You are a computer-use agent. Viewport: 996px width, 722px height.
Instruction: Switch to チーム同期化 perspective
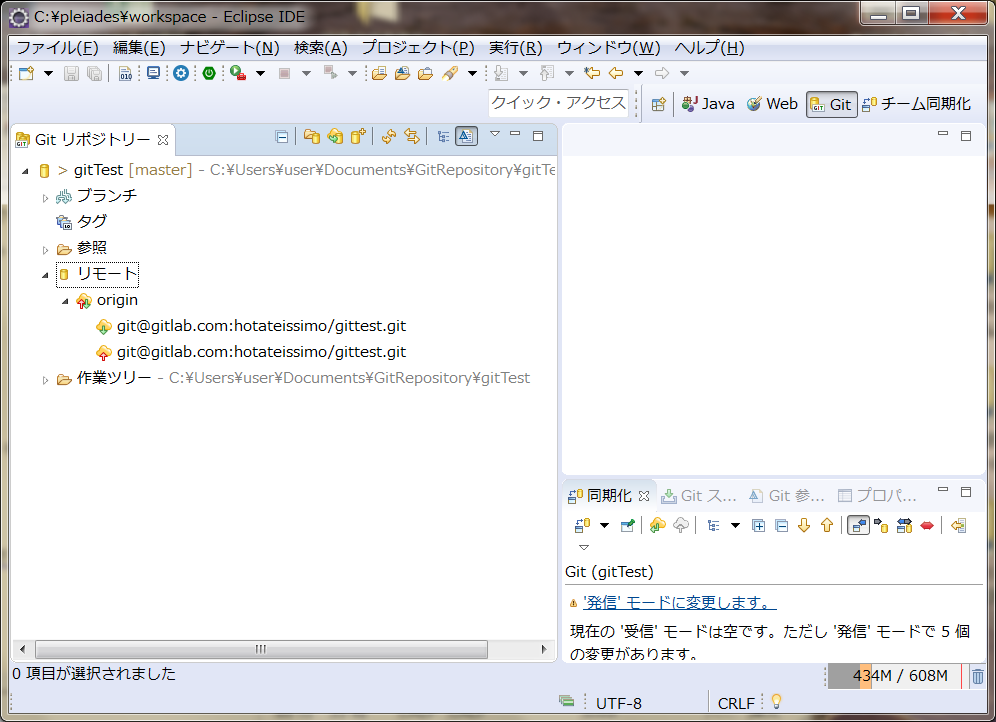pyautogui.click(x=916, y=104)
